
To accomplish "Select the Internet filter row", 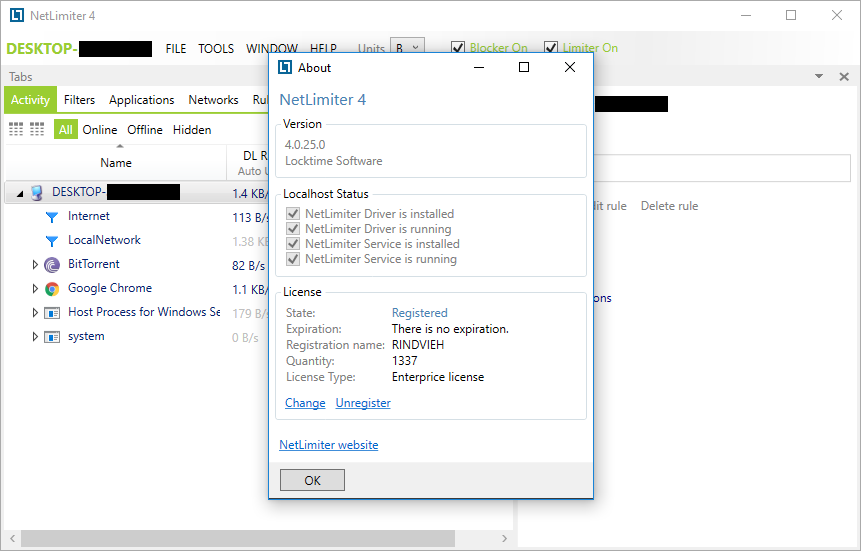I will (88, 216).
